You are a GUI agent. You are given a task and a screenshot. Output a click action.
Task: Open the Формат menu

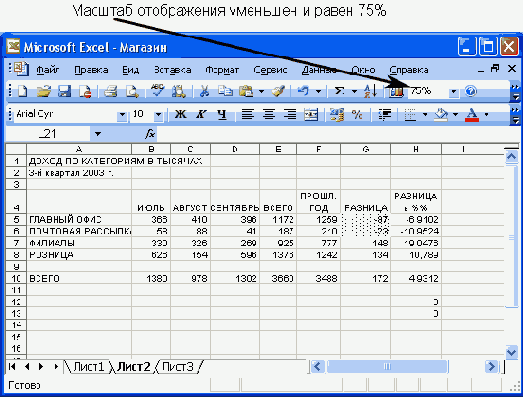point(222,70)
